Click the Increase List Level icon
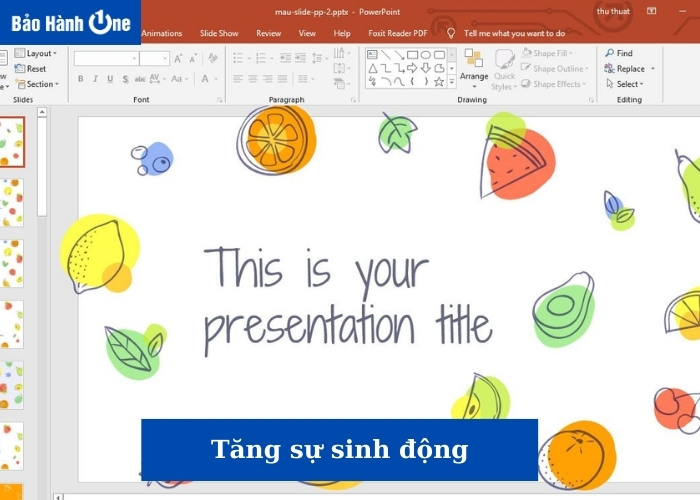This screenshot has height=500, width=700. click(300, 58)
